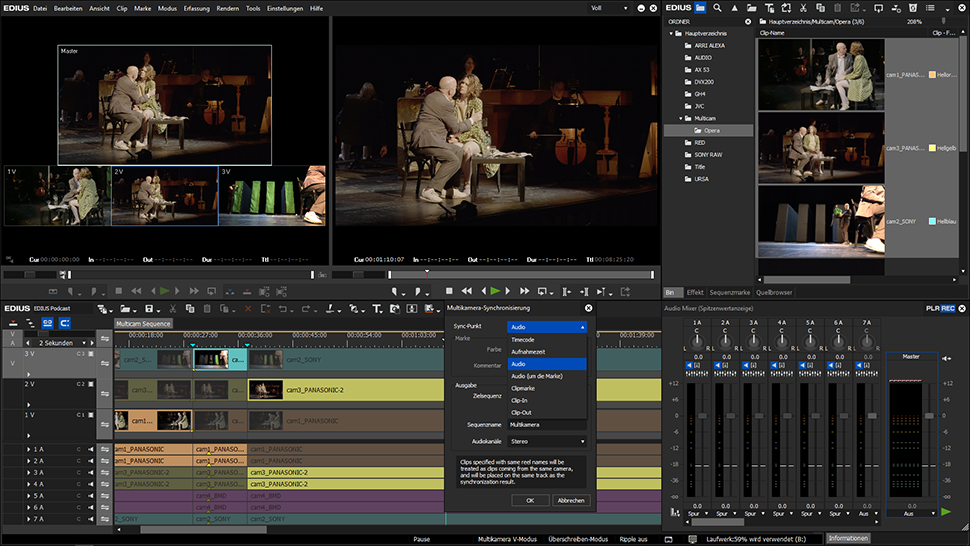
Task: Click the bin folder view icon
Action: point(700,8)
